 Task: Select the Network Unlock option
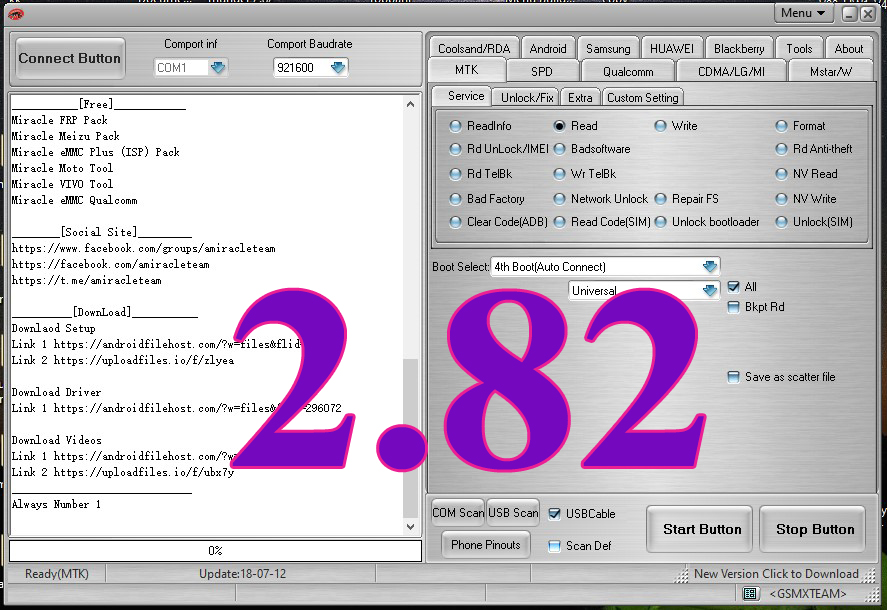click(x=560, y=198)
